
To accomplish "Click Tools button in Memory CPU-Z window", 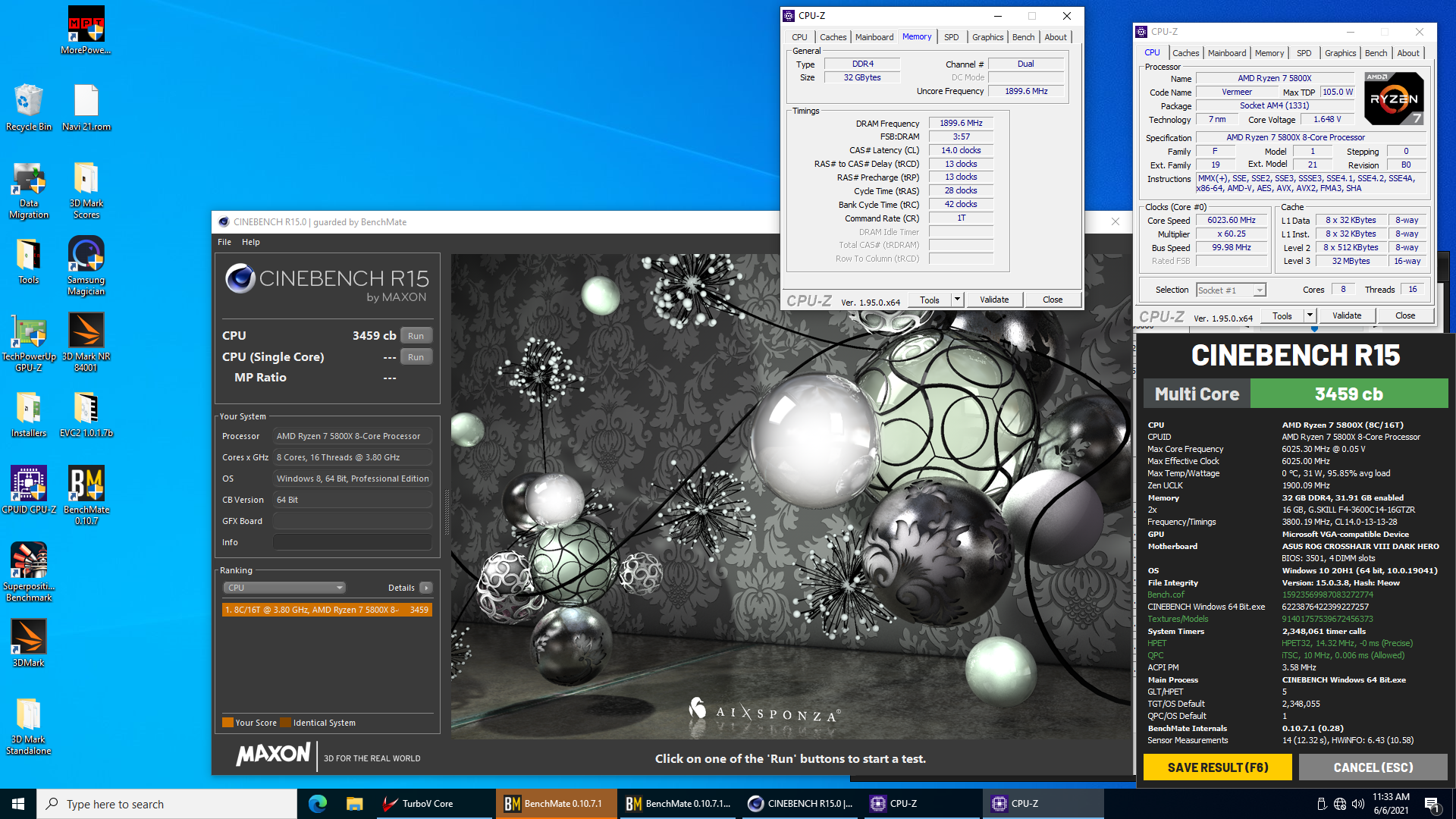I will (x=930, y=300).
